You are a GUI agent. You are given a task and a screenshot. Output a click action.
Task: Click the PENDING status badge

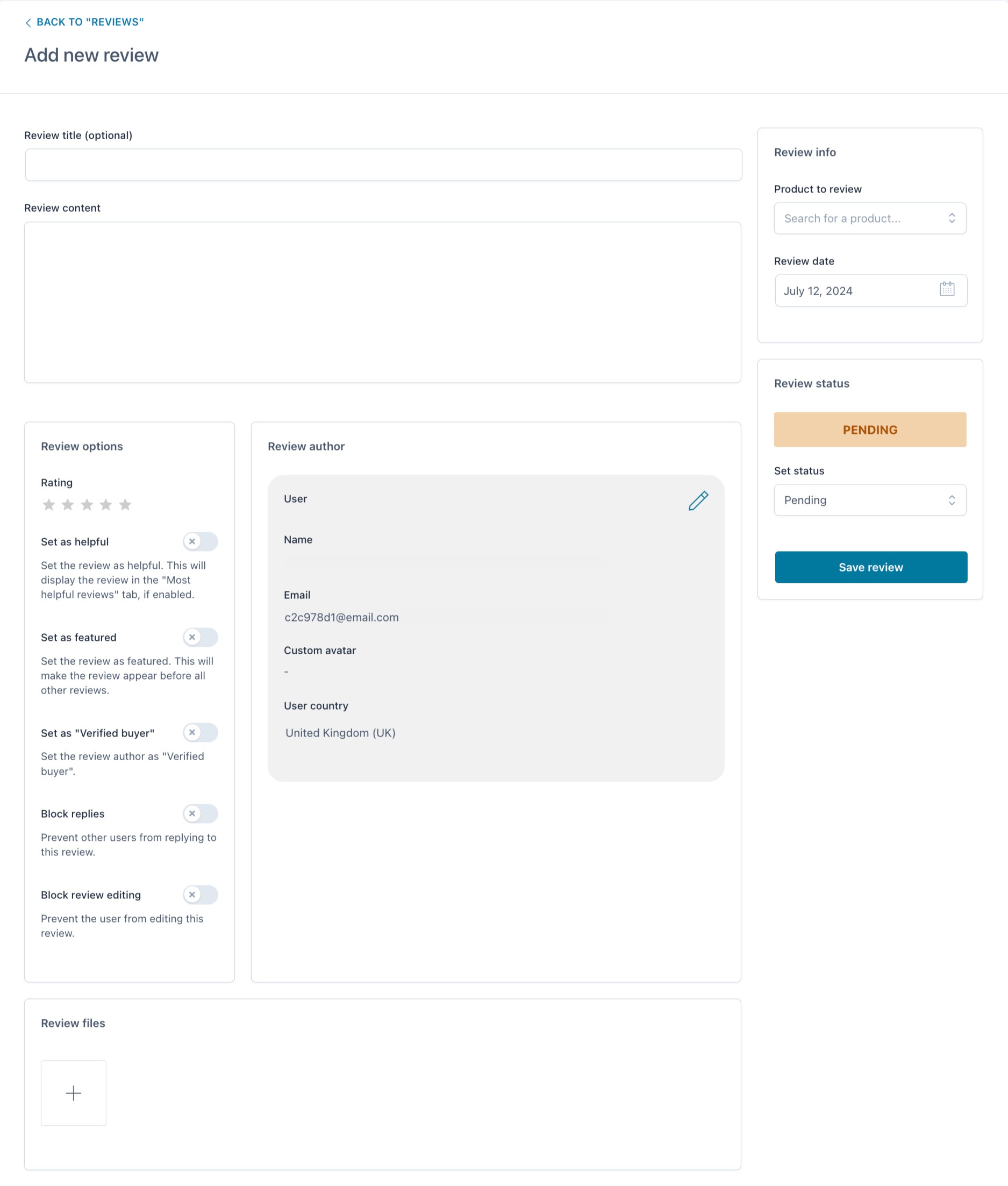pyautogui.click(x=870, y=429)
